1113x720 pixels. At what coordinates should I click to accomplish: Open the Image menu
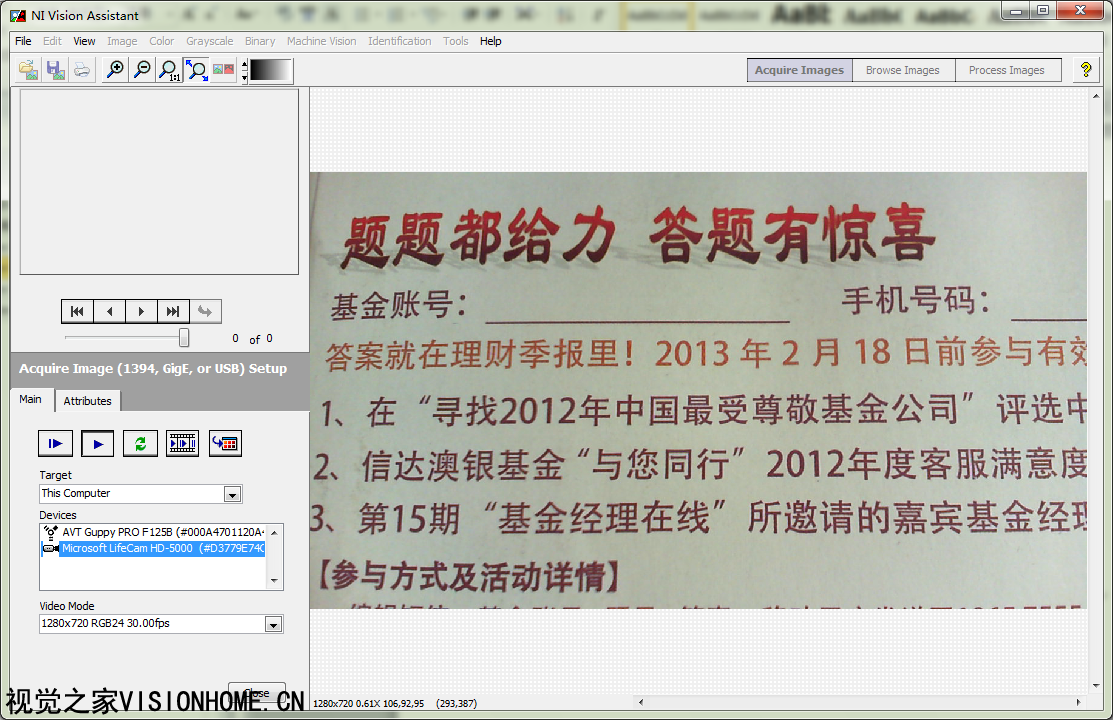[x=122, y=41]
